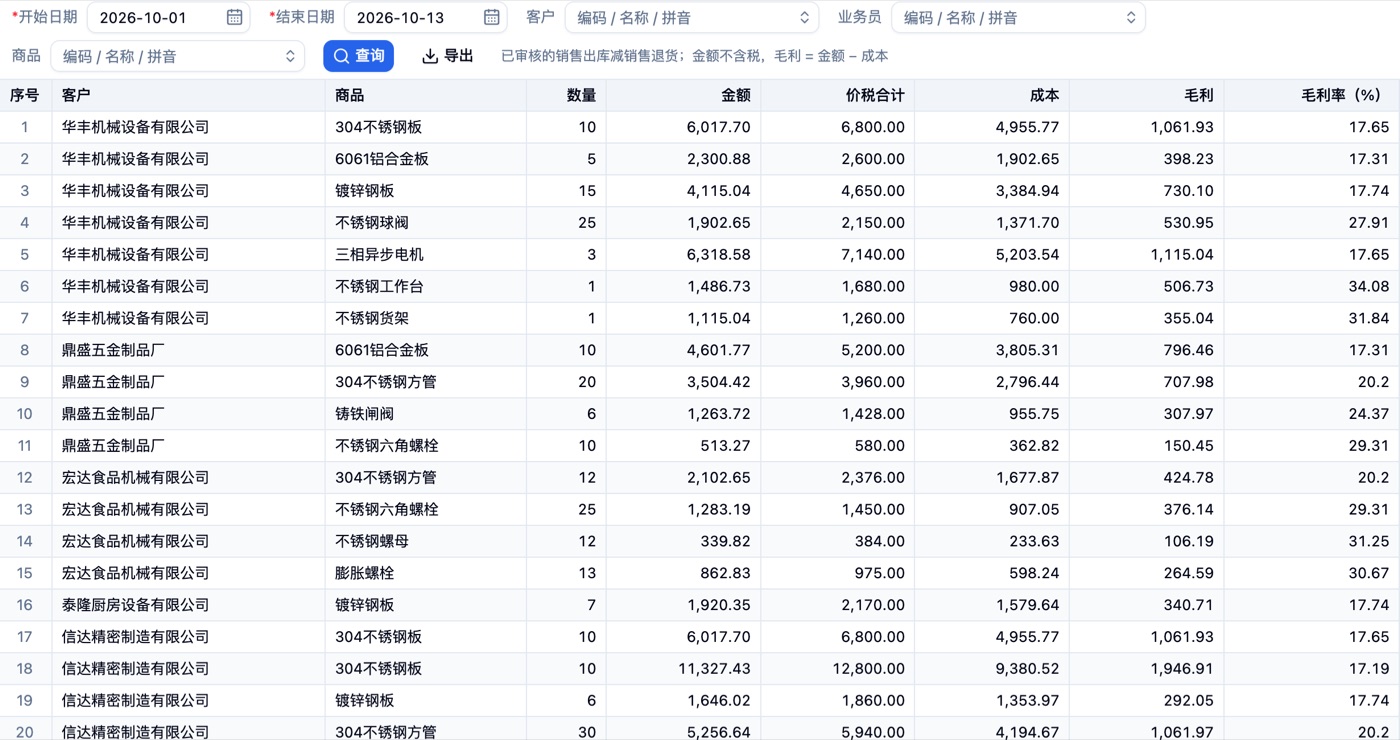Click the 序号 column header
The image size is (1400, 740).
(25, 95)
